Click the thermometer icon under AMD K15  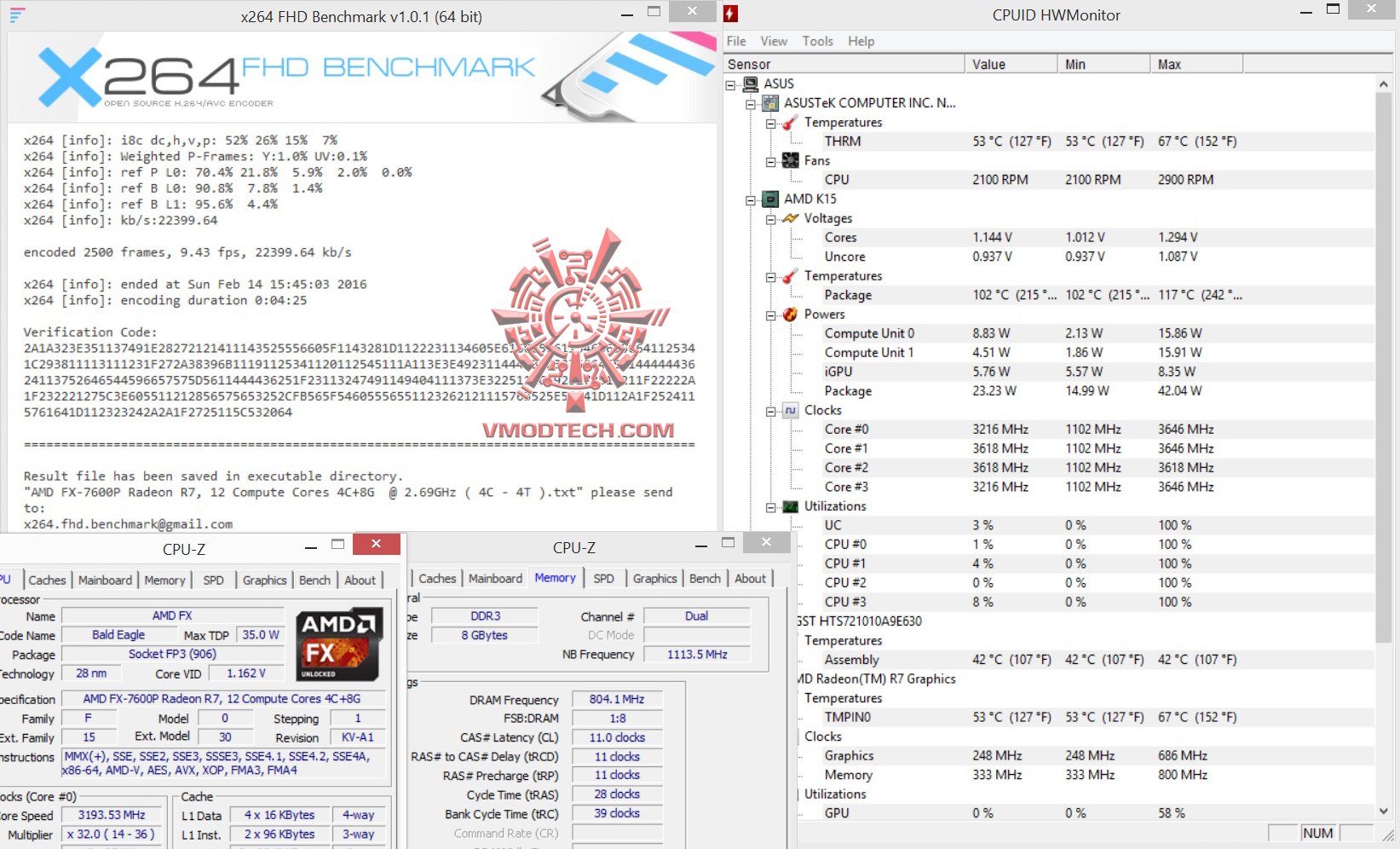(790, 276)
